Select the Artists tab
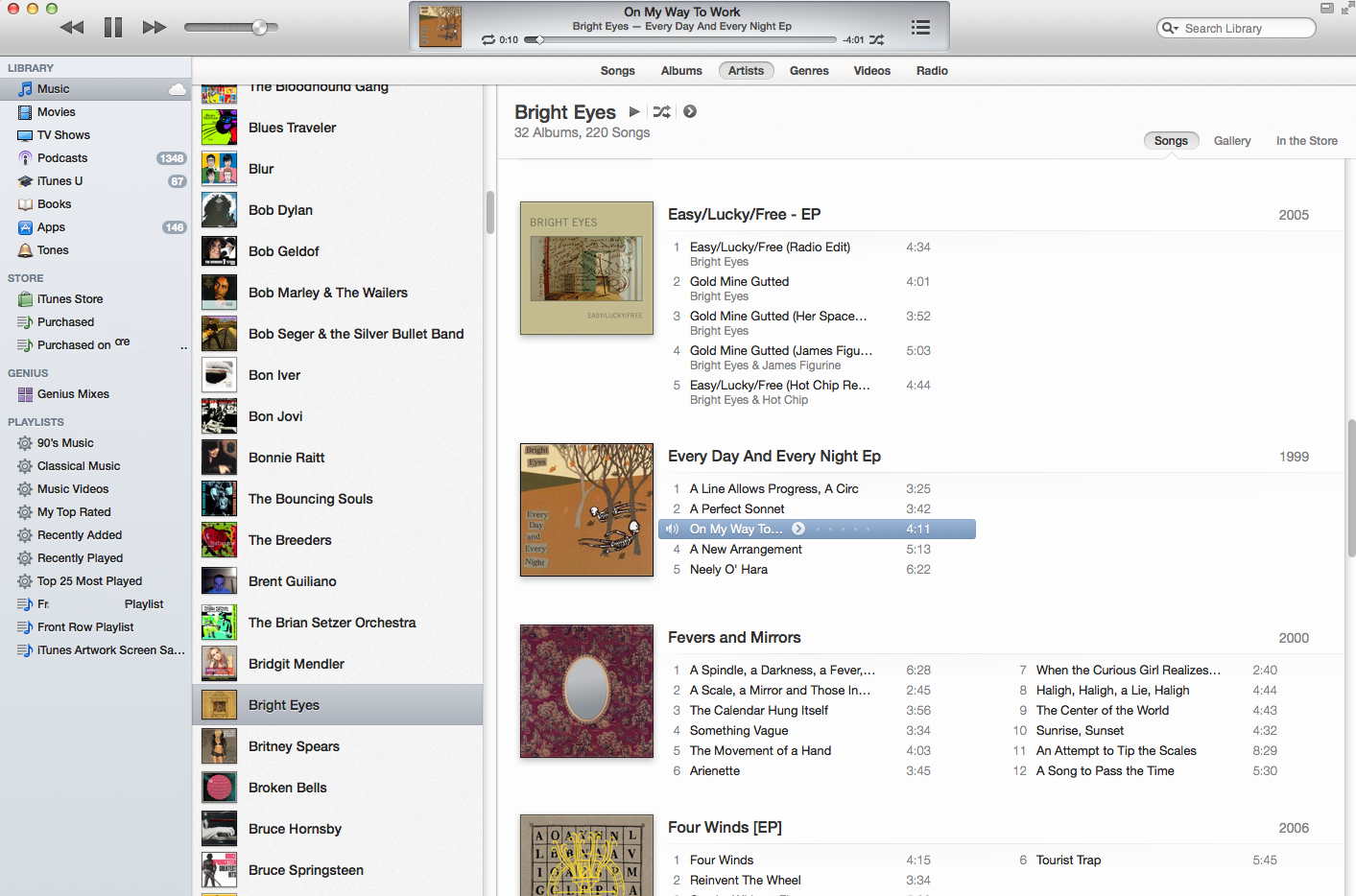Viewport: 1356px width, 896px height. [x=746, y=70]
